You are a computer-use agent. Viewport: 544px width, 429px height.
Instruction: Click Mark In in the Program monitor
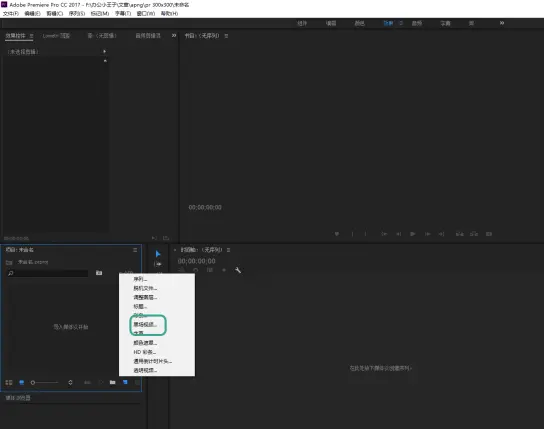[x=352, y=234]
